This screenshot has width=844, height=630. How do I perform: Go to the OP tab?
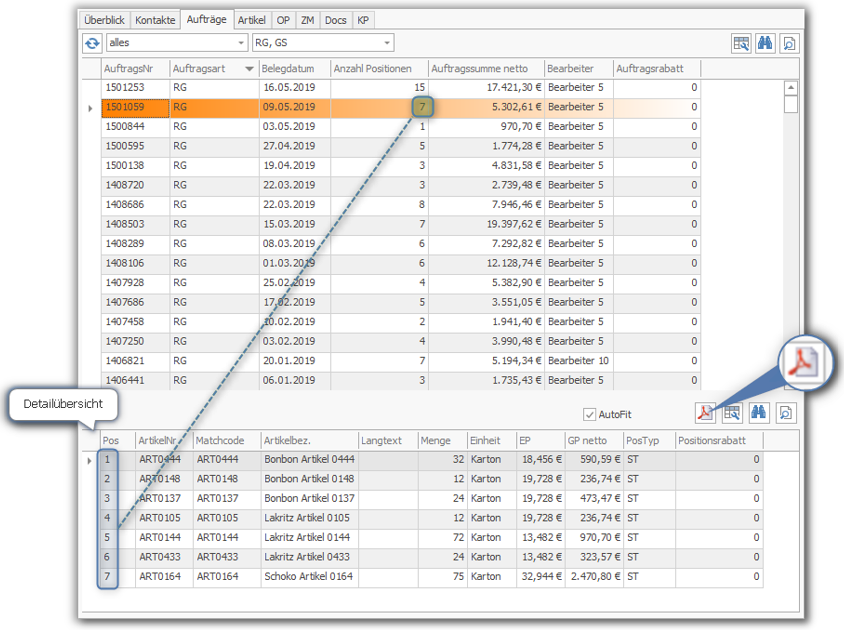(x=283, y=20)
